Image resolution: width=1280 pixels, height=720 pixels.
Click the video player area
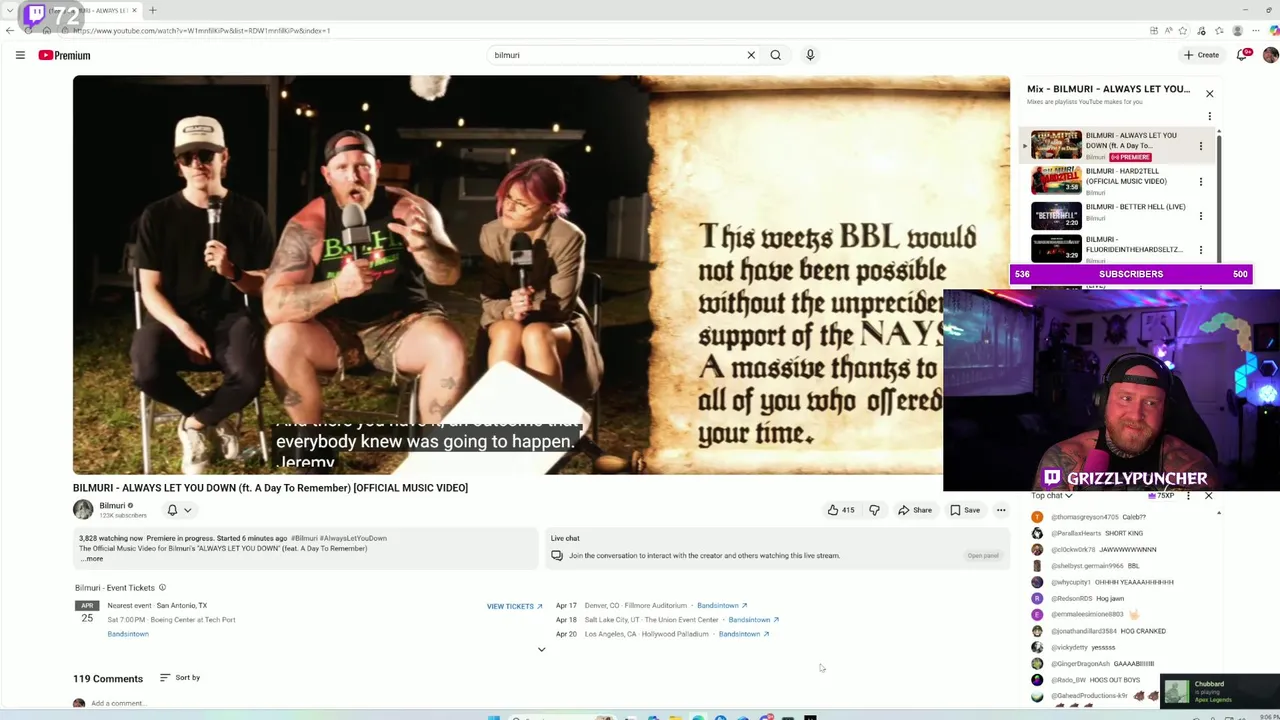(541, 275)
